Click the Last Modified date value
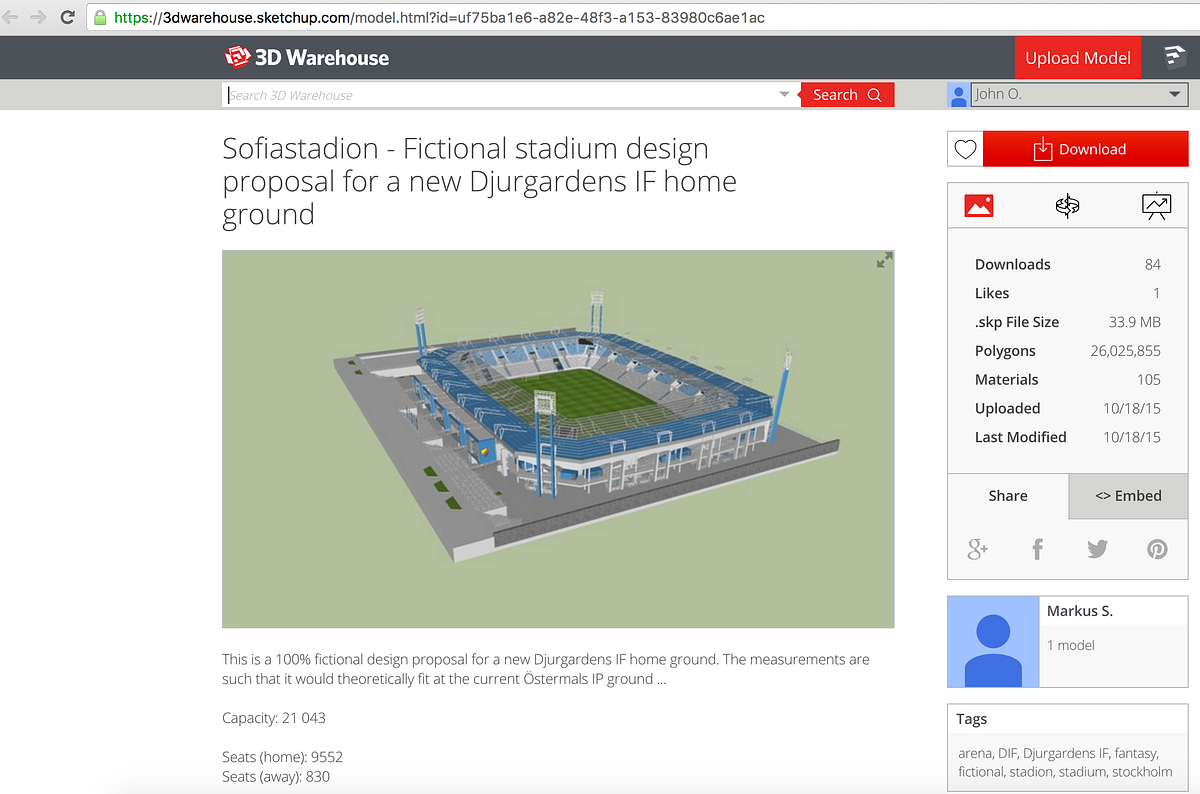This screenshot has width=1200, height=794. coord(1132,437)
